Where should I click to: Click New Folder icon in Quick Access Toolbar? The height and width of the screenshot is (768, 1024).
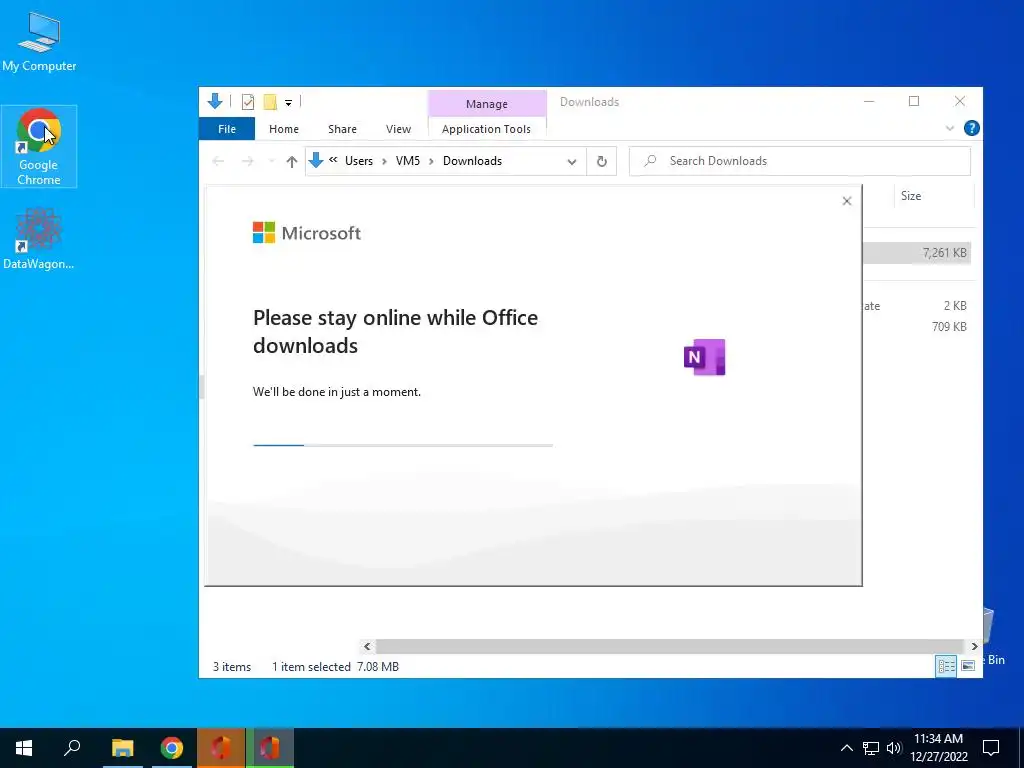pyautogui.click(x=270, y=101)
